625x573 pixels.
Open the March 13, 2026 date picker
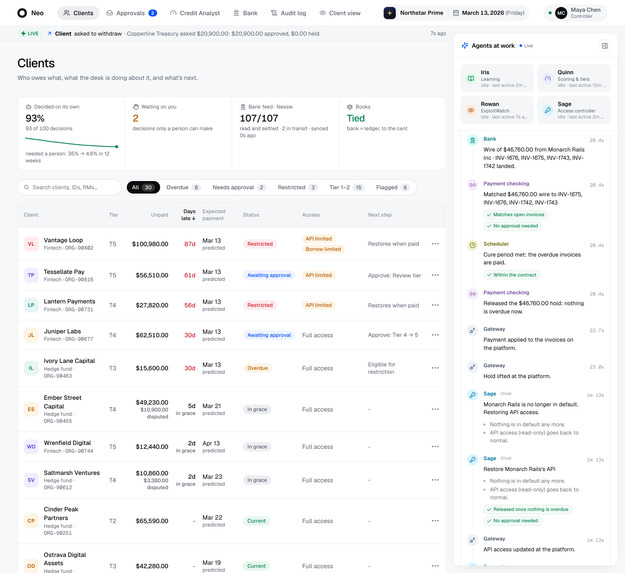[489, 13]
